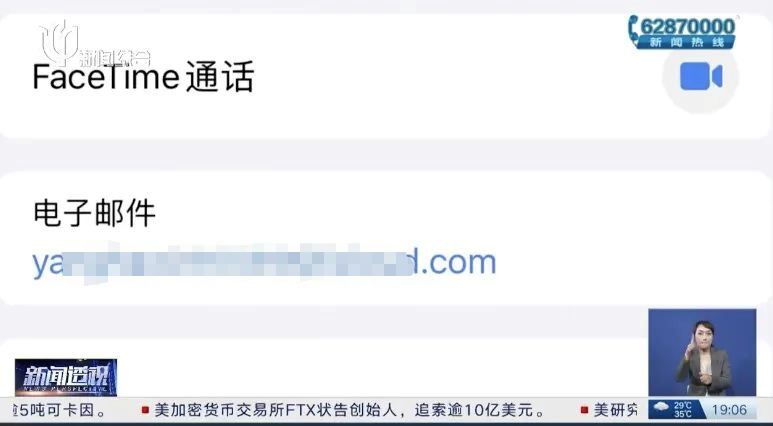The image size is (773, 426).
Task: Click the 29°C 35°C temperature readout
Action: (682, 409)
